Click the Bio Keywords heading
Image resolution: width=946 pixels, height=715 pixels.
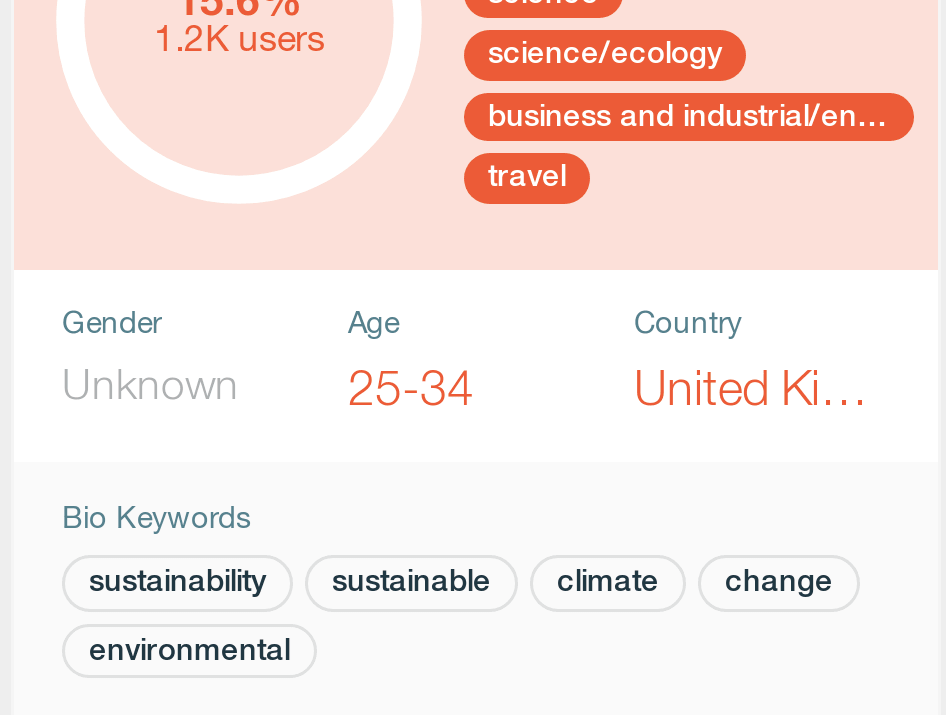[x=156, y=518]
